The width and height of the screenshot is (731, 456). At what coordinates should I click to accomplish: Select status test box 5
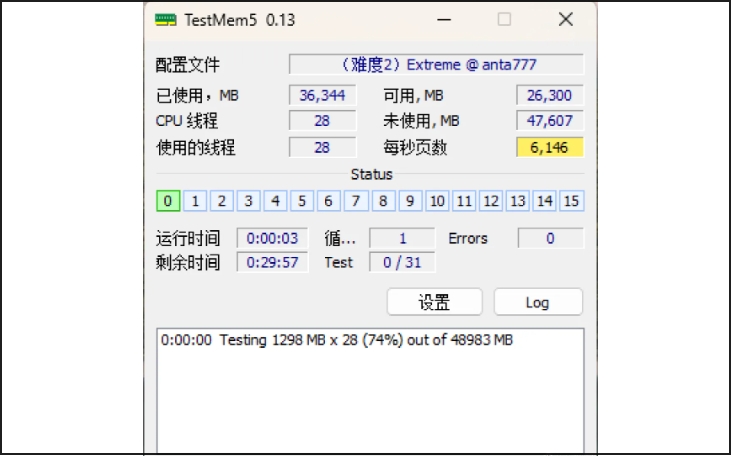pyautogui.click(x=302, y=201)
